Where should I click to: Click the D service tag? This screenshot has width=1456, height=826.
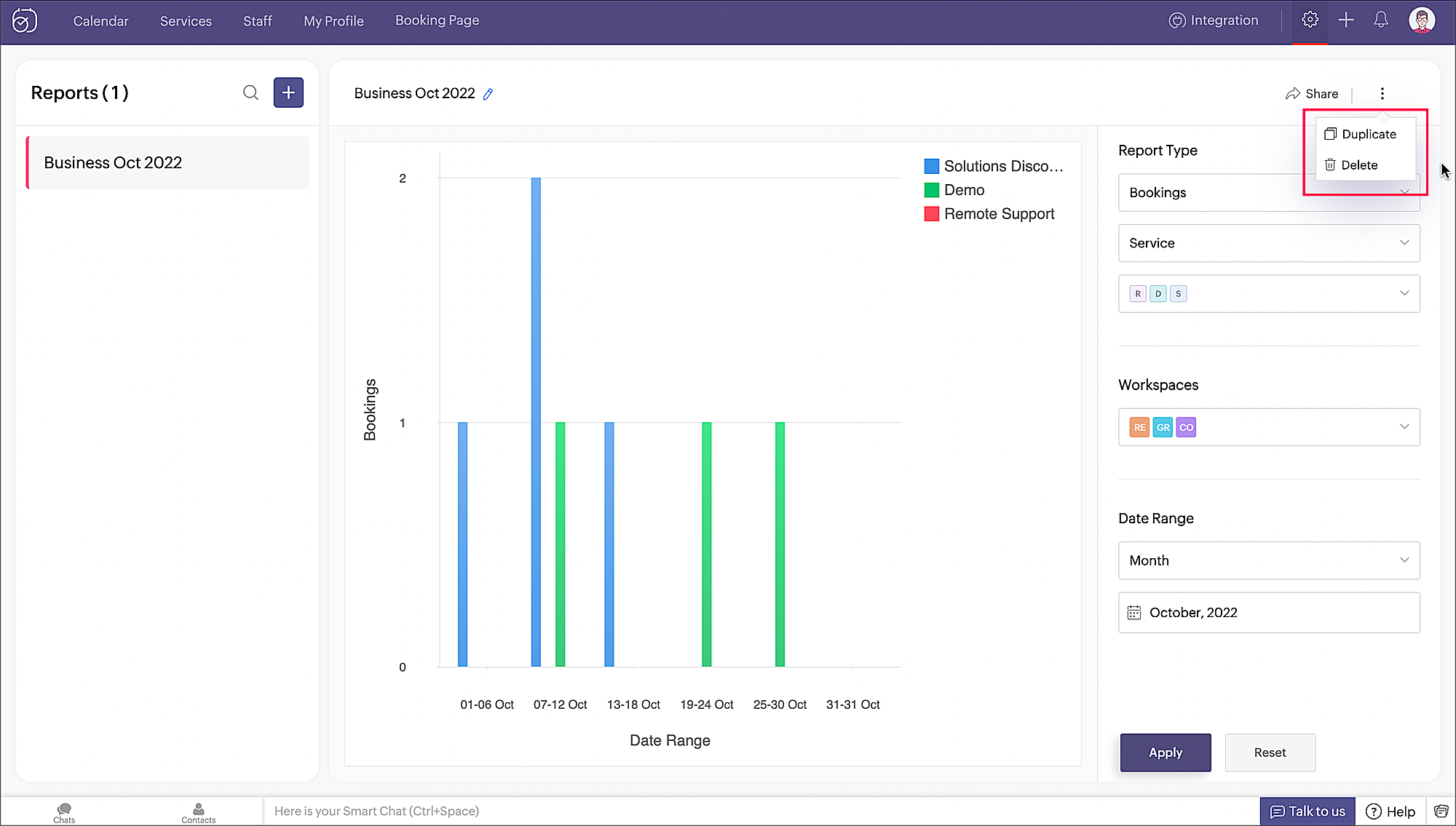1158,294
